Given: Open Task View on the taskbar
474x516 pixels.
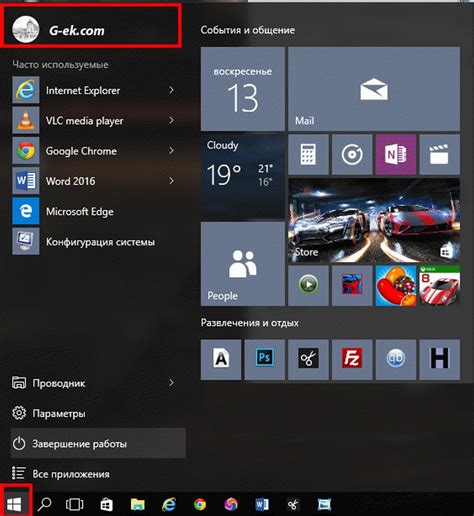Looking at the screenshot, I should pos(75,504).
